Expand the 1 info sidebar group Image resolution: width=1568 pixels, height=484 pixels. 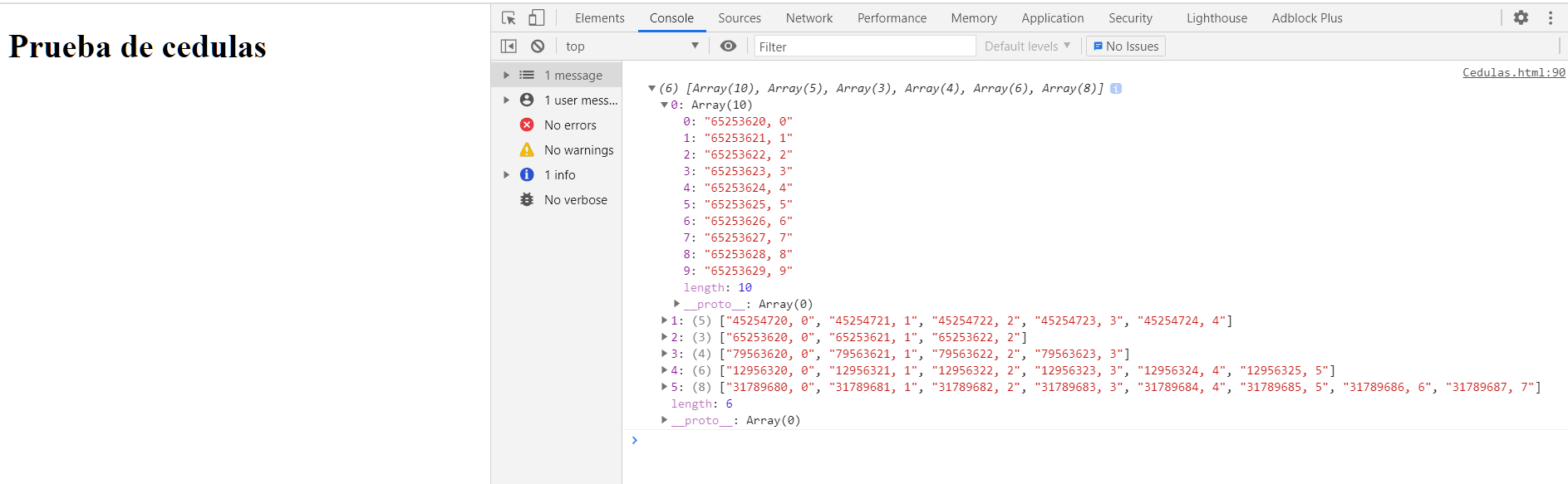(506, 175)
